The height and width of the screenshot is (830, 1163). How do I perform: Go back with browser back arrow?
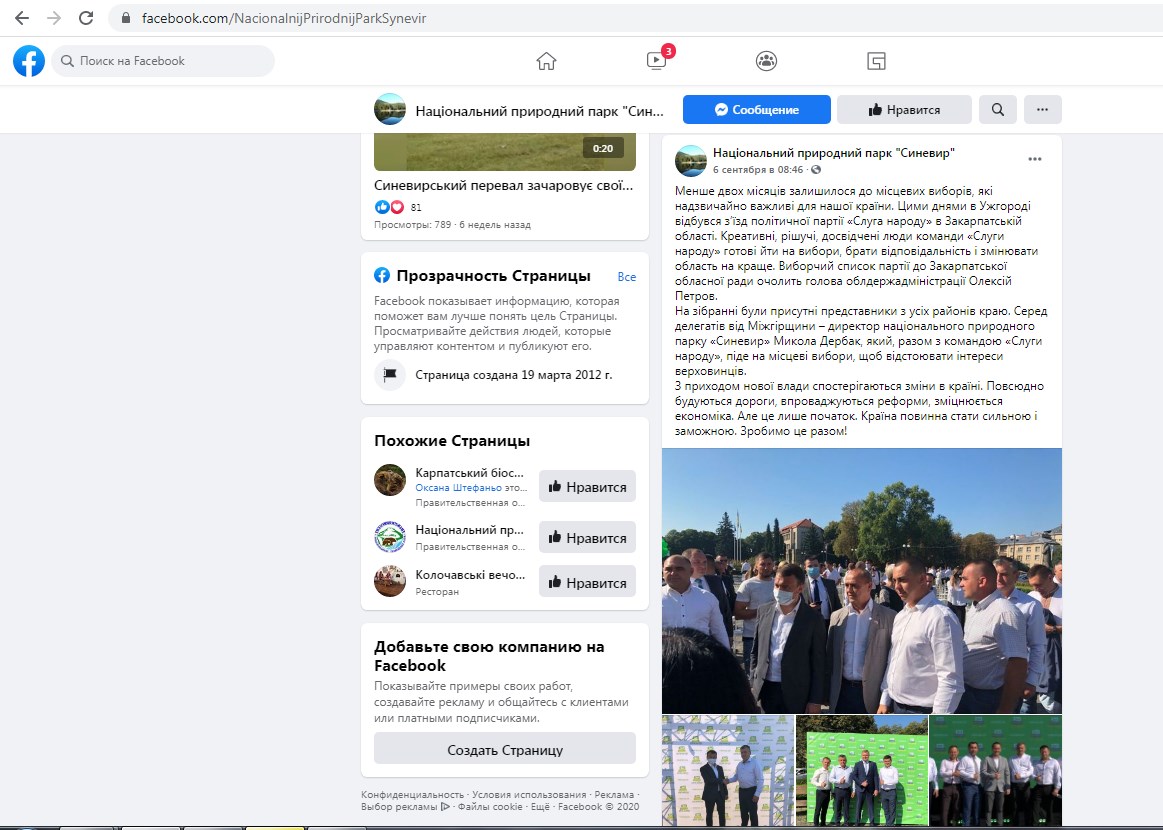click(x=22, y=18)
